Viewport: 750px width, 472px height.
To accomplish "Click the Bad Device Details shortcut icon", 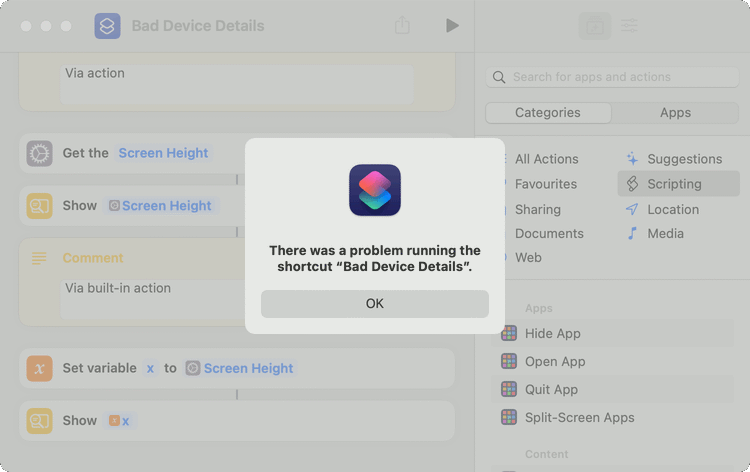I will tap(107, 26).
